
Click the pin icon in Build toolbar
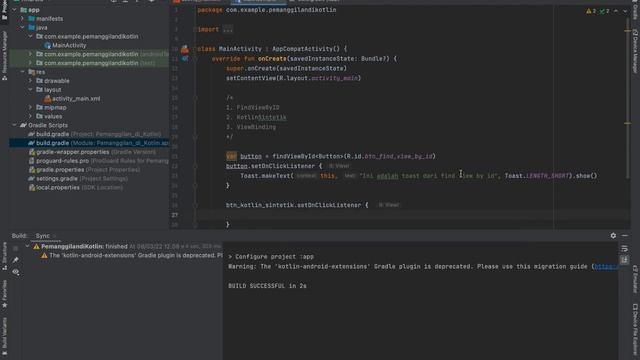(16, 260)
